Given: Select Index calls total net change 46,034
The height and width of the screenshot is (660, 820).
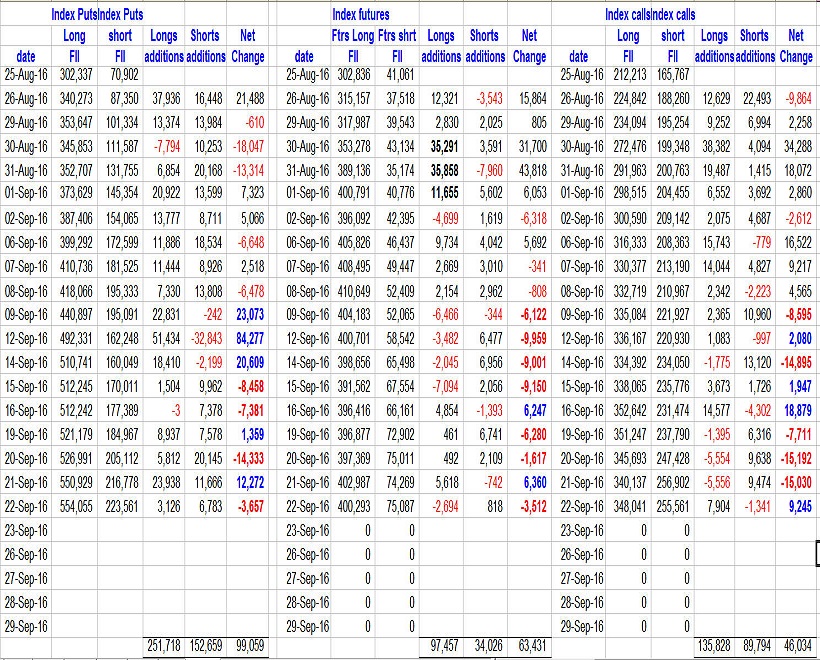Looking at the screenshot, I should point(796,647).
